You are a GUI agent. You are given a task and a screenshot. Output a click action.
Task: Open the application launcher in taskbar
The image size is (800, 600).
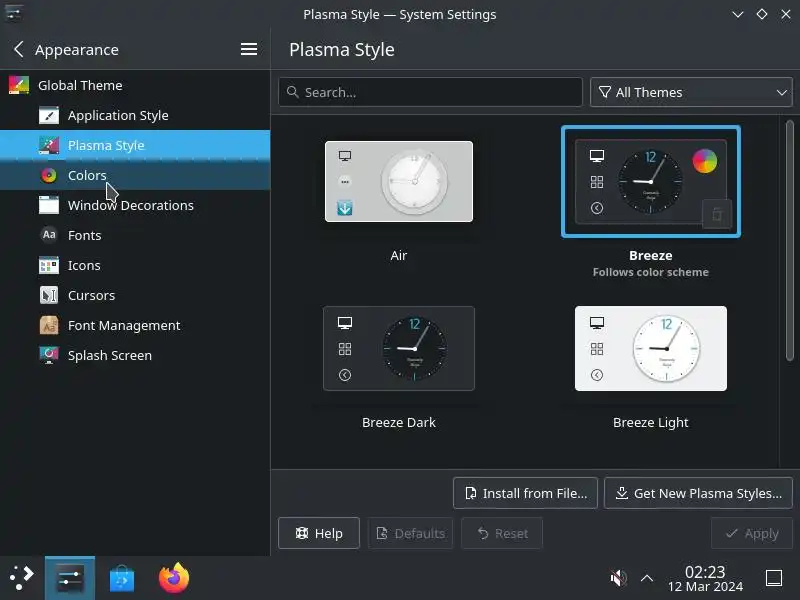[21, 578]
